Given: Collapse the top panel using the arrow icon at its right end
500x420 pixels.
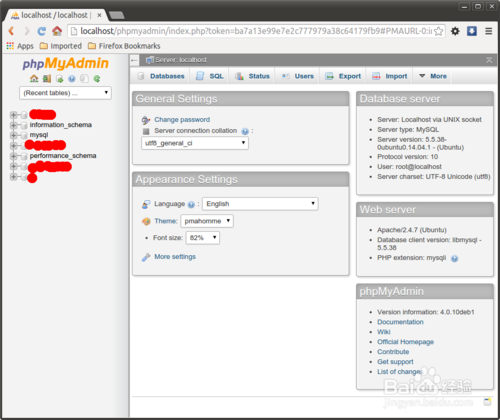Looking at the screenshot, I should coord(489,60).
